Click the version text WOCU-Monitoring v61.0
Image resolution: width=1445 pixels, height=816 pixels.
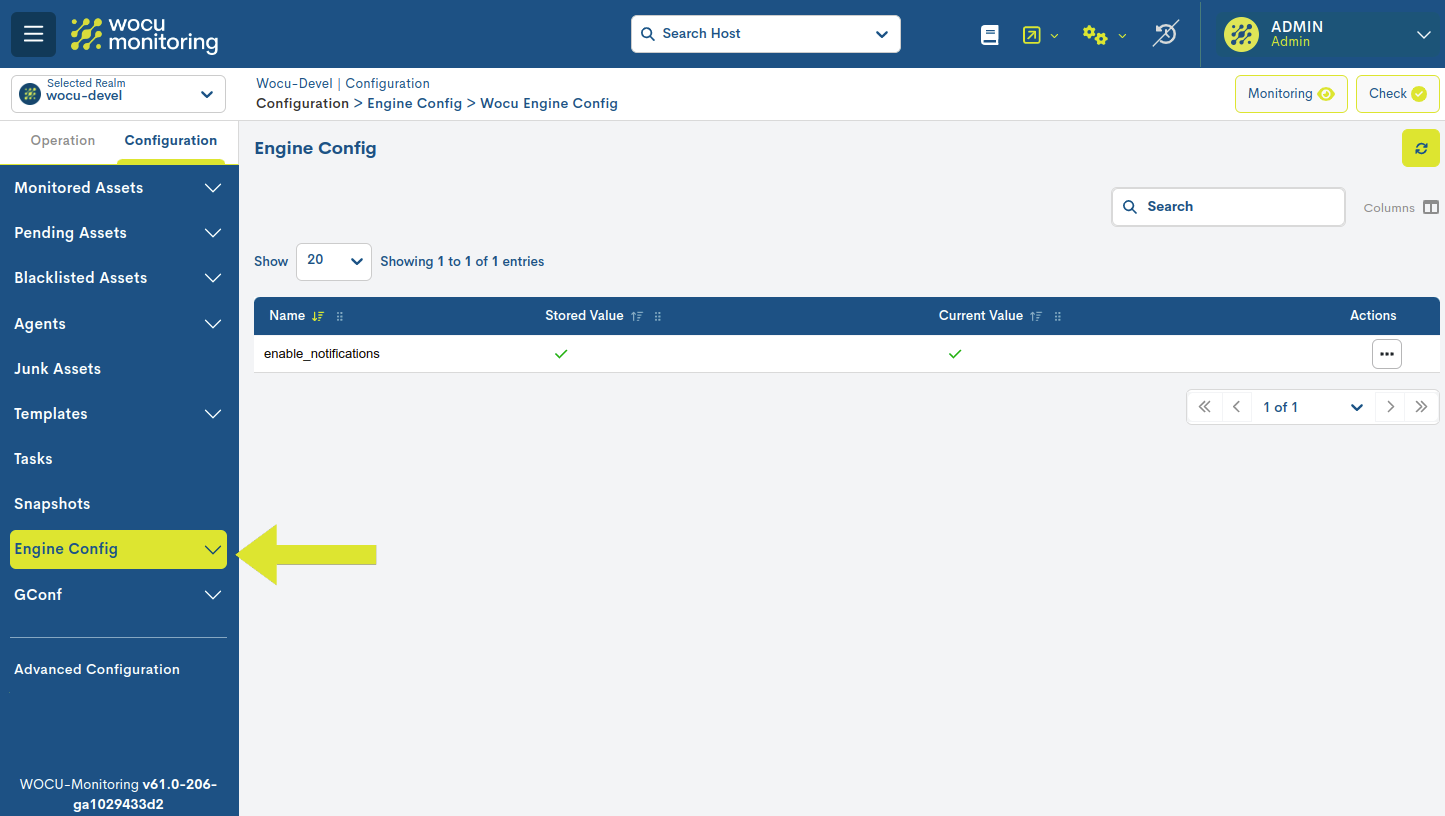(x=118, y=795)
